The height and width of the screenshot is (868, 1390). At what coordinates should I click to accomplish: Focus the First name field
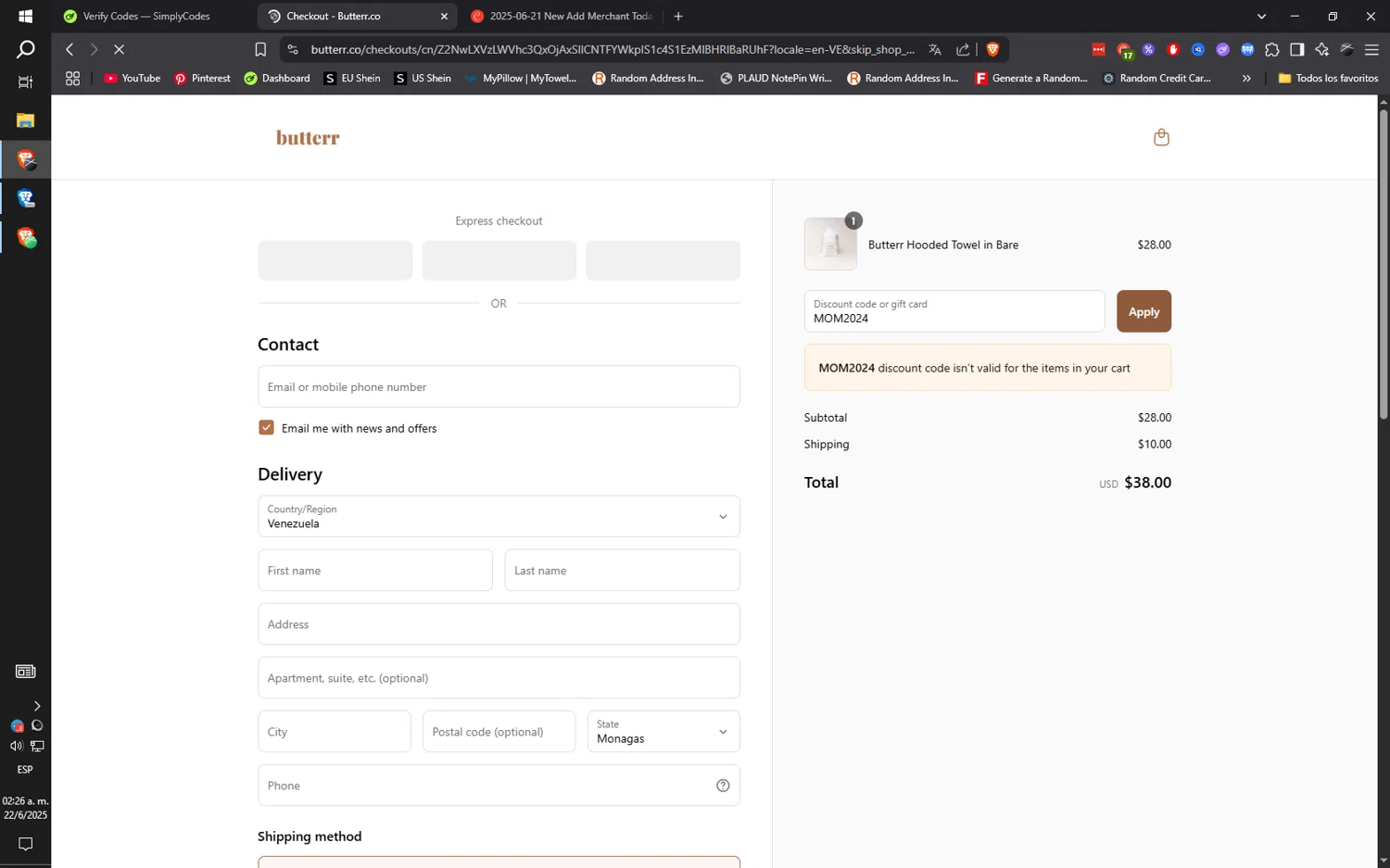tap(375, 570)
